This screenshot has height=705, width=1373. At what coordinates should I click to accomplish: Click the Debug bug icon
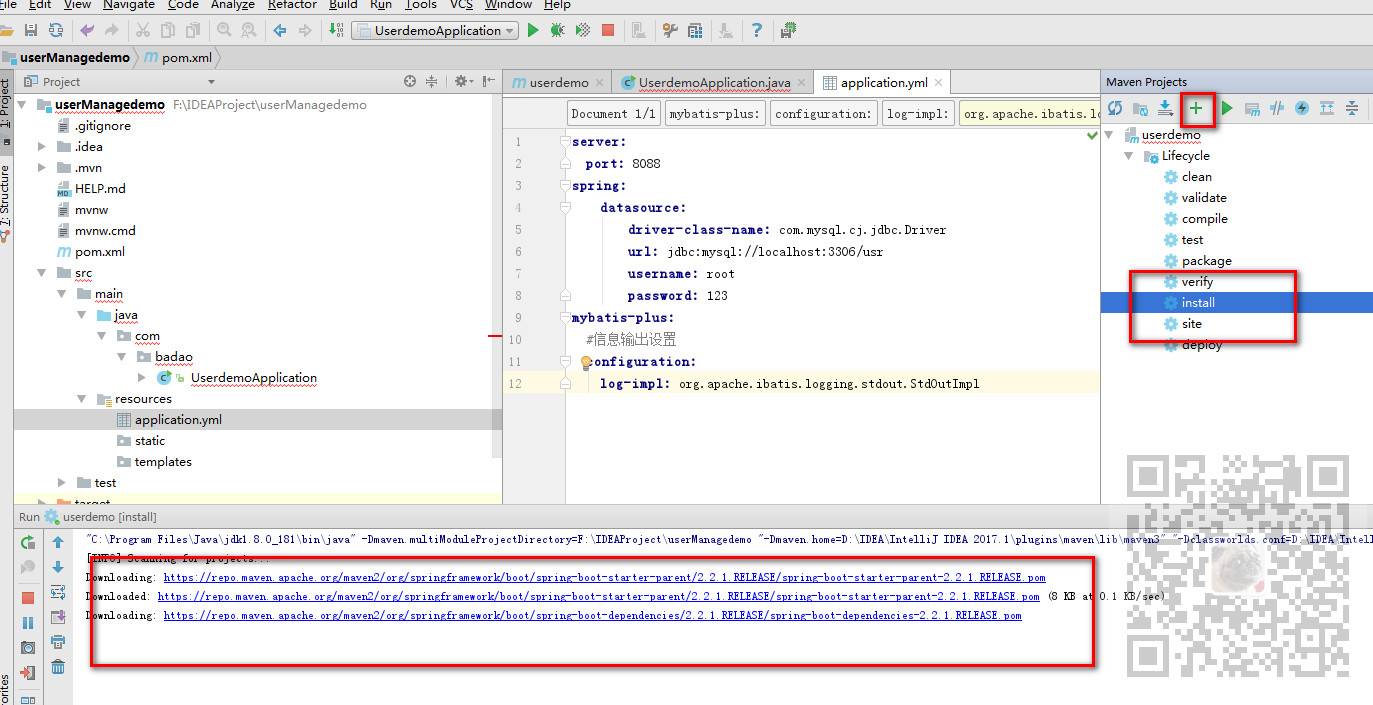[557, 30]
